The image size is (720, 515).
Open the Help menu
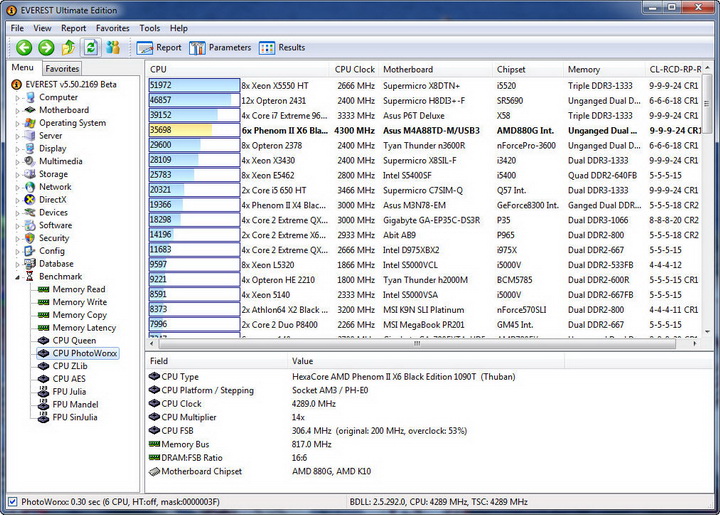pos(179,28)
